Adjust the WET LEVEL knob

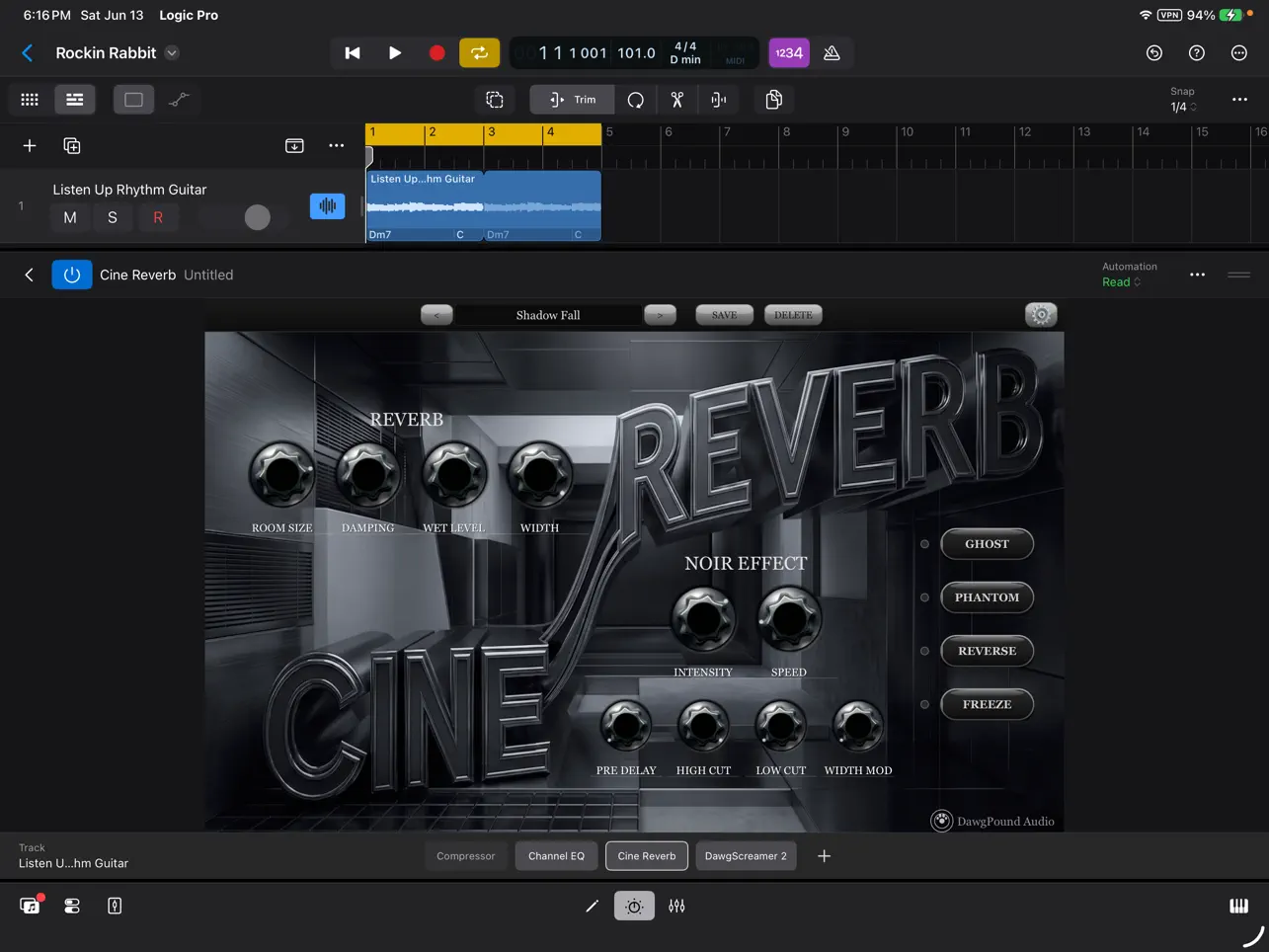click(x=454, y=475)
